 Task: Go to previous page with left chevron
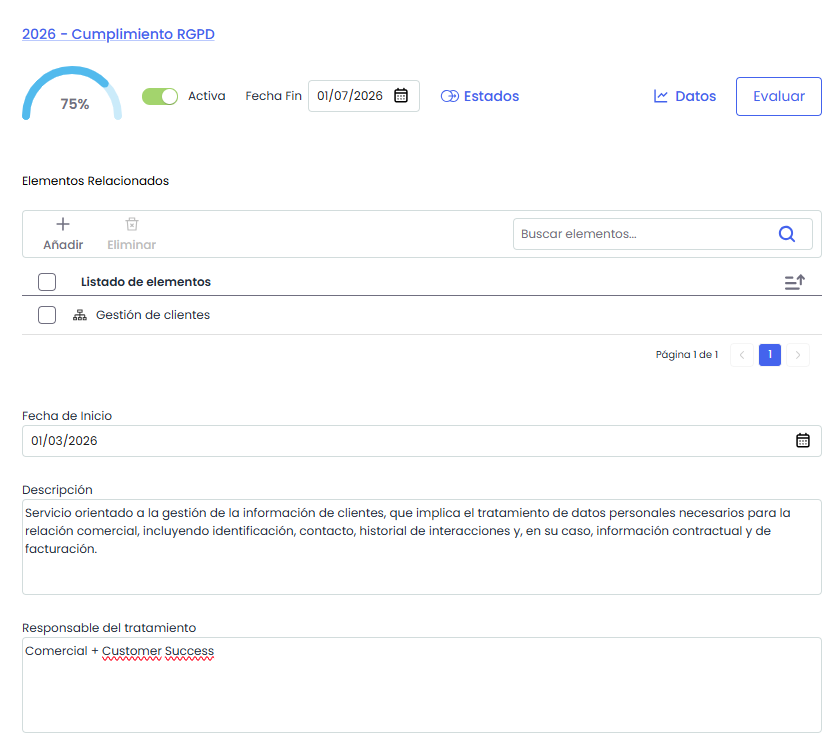click(x=741, y=355)
